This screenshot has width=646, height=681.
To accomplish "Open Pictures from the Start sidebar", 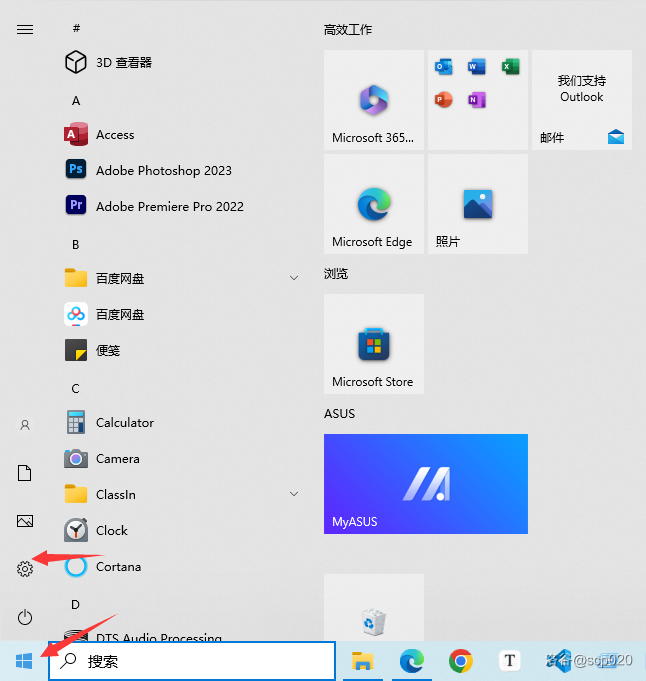I will (25, 521).
